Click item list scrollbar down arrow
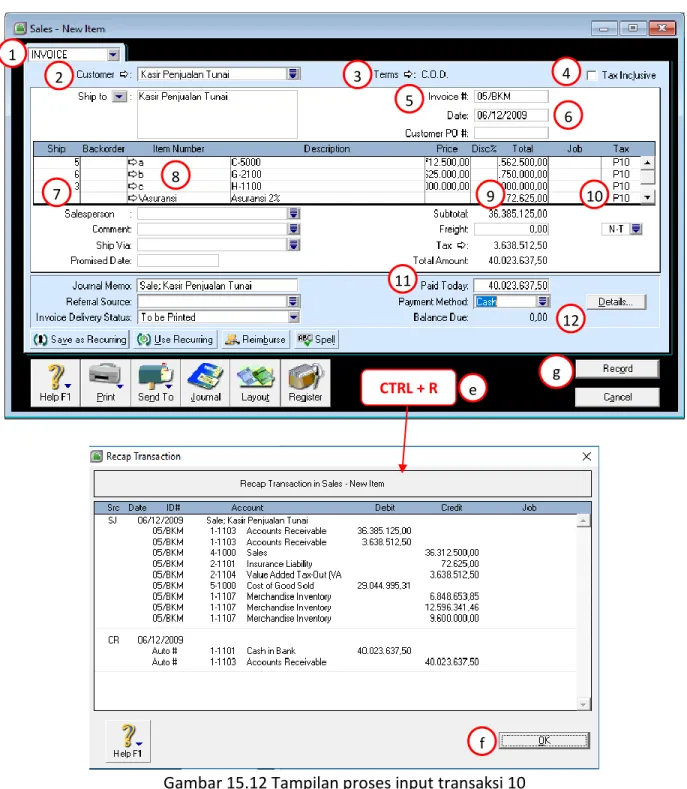 (648, 197)
